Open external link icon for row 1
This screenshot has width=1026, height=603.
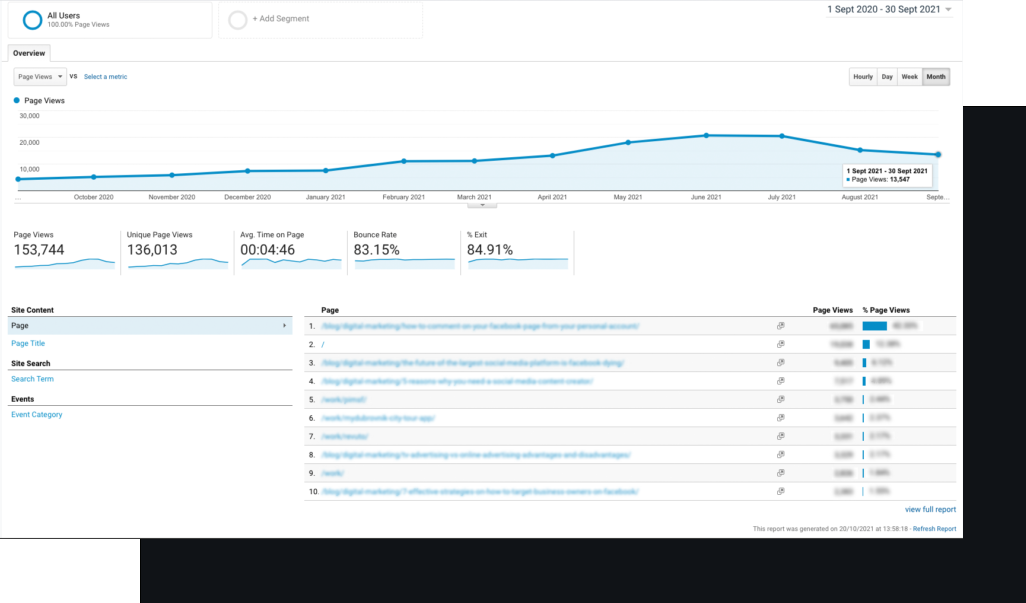point(781,326)
